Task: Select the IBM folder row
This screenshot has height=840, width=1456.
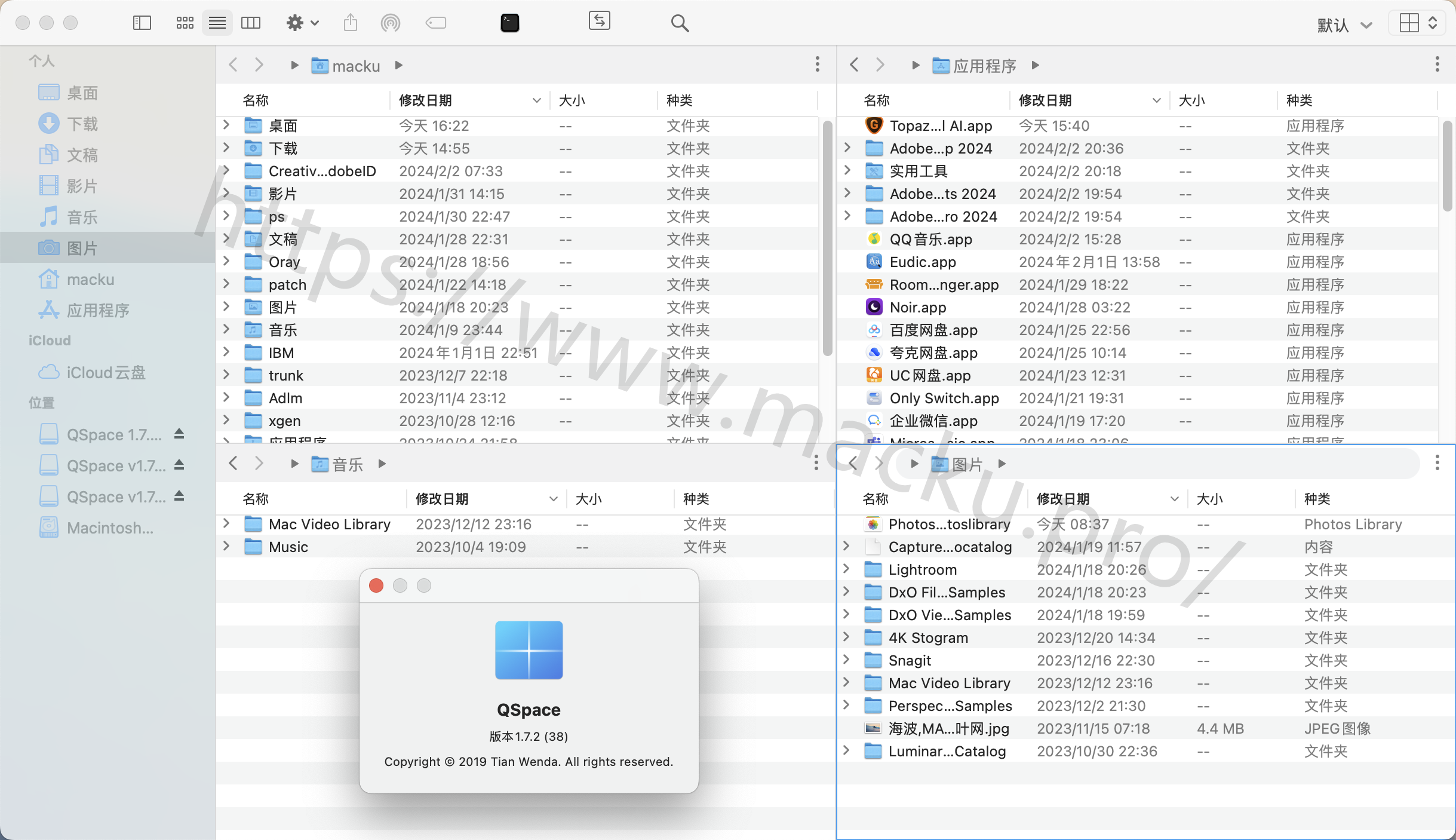Action: click(x=517, y=352)
